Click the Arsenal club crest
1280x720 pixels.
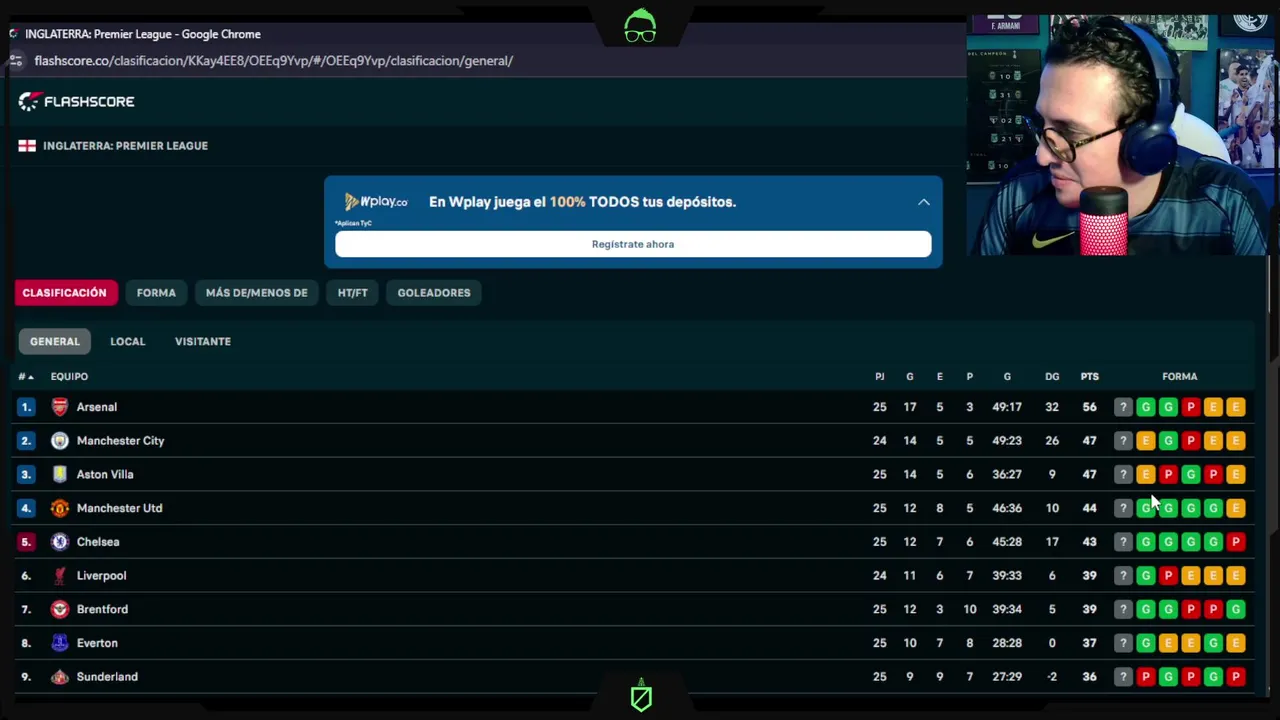point(60,407)
